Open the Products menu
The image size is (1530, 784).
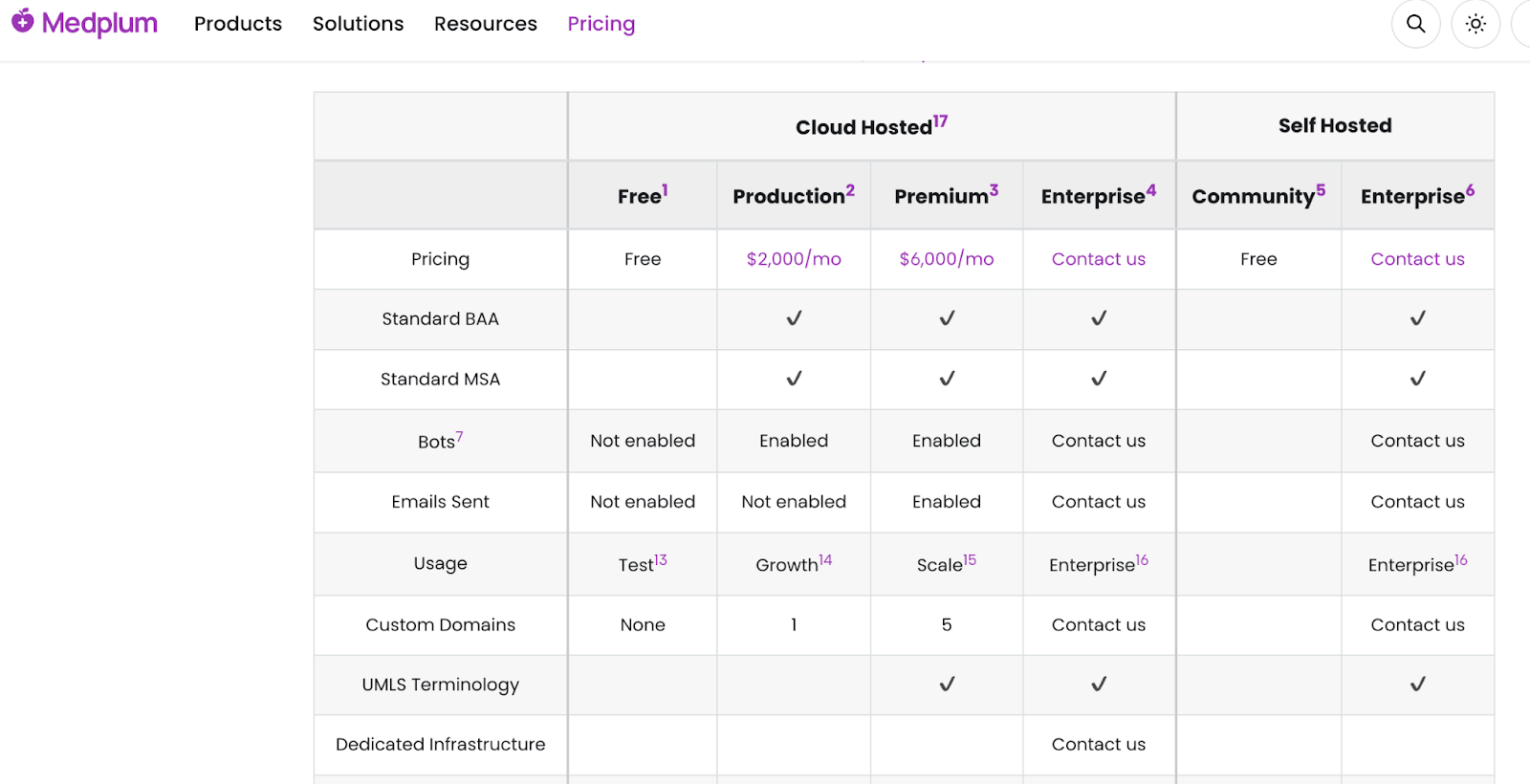238,24
